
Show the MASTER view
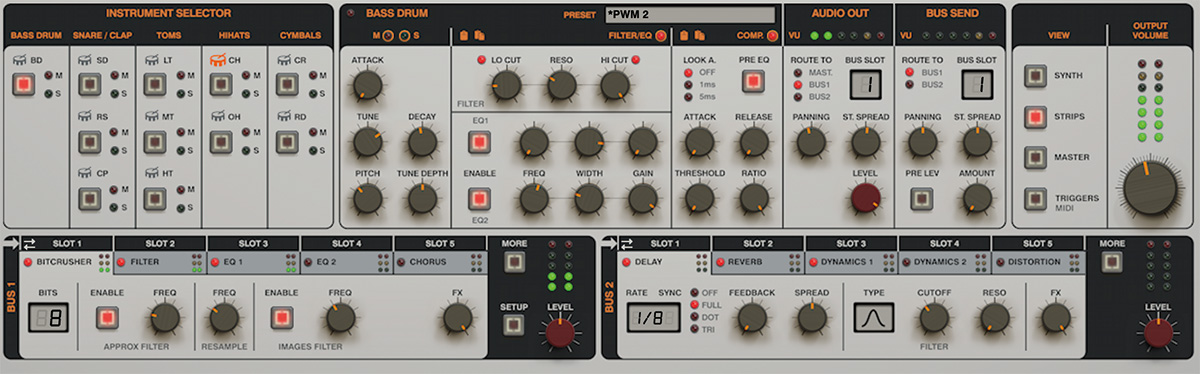[1036, 158]
